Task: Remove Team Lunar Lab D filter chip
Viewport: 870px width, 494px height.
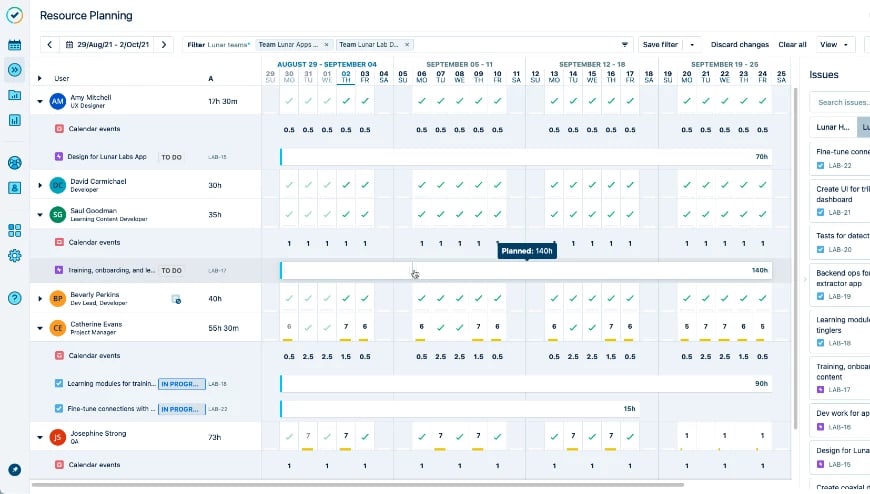Action: [407, 44]
